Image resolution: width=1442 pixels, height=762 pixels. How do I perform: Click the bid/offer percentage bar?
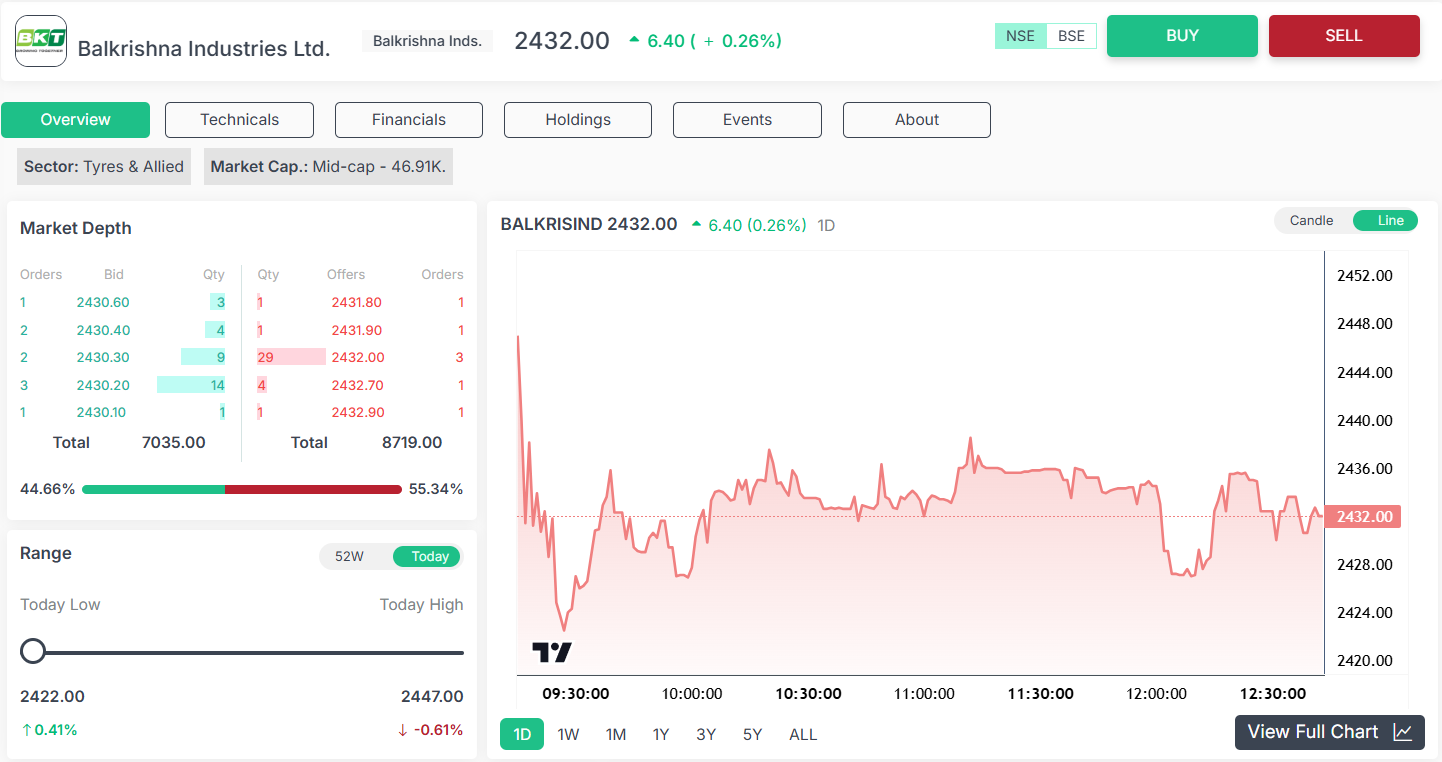pyautogui.click(x=242, y=490)
